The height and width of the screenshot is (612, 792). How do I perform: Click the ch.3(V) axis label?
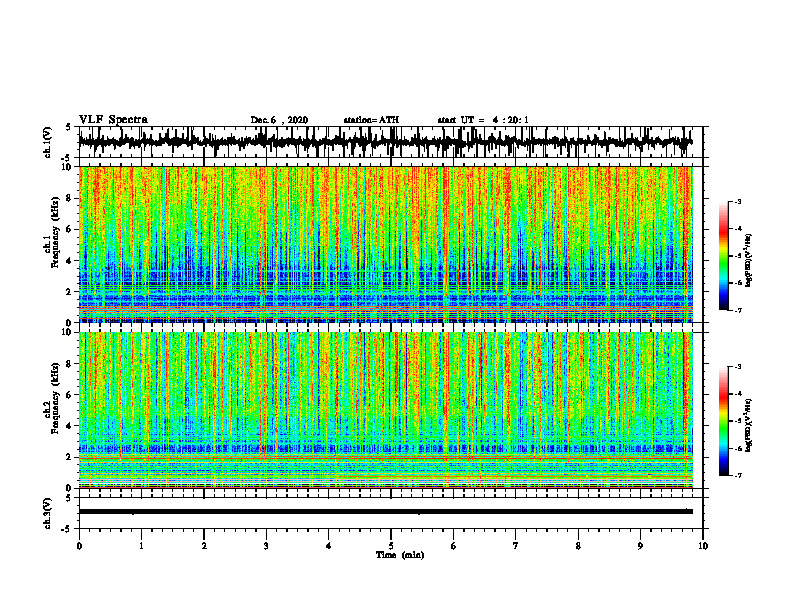[x=48, y=514]
